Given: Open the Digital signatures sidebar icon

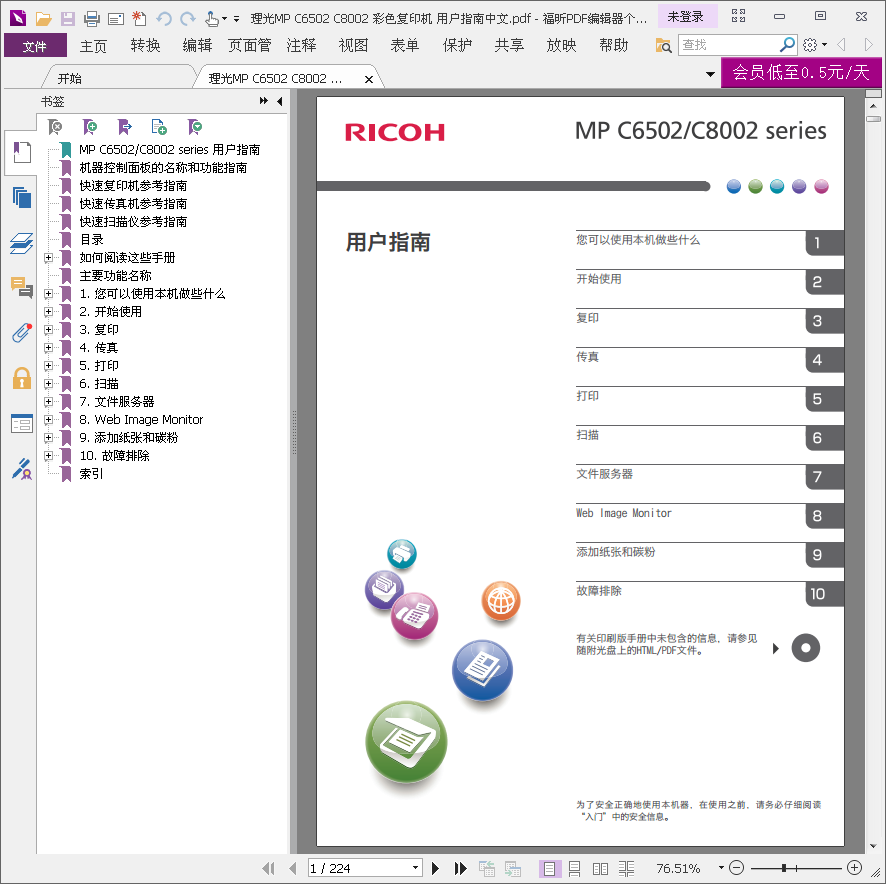Looking at the screenshot, I should [x=21, y=469].
